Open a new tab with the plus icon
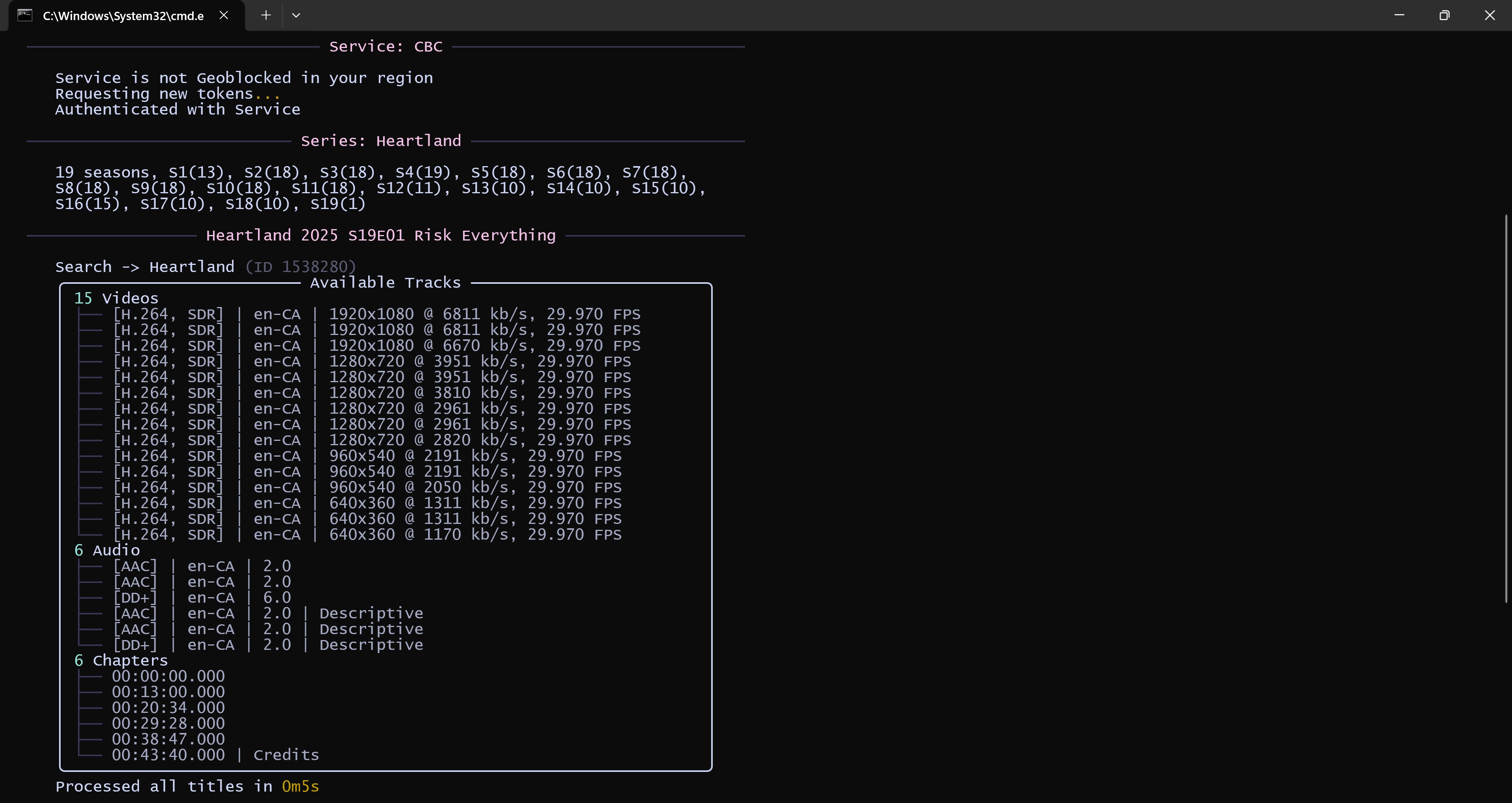The image size is (1512, 803). (x=266, y=15)
